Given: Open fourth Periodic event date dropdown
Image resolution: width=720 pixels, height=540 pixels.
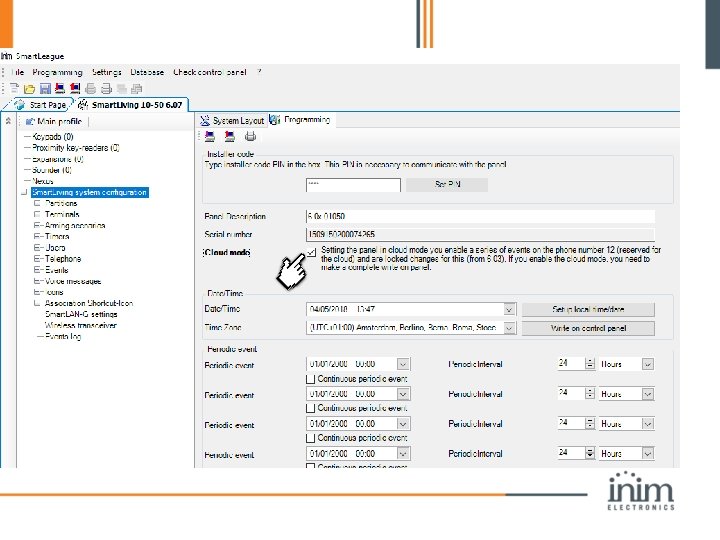Looking at the screenshot, I should coord(403,454).
